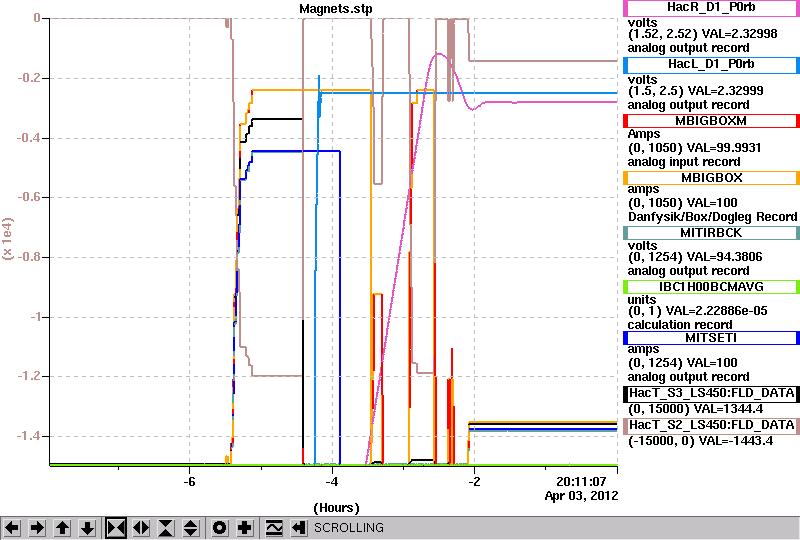800x540 pixels.
Task: Select the MITSETI curve legend
Action: click(x=711, y=338)
